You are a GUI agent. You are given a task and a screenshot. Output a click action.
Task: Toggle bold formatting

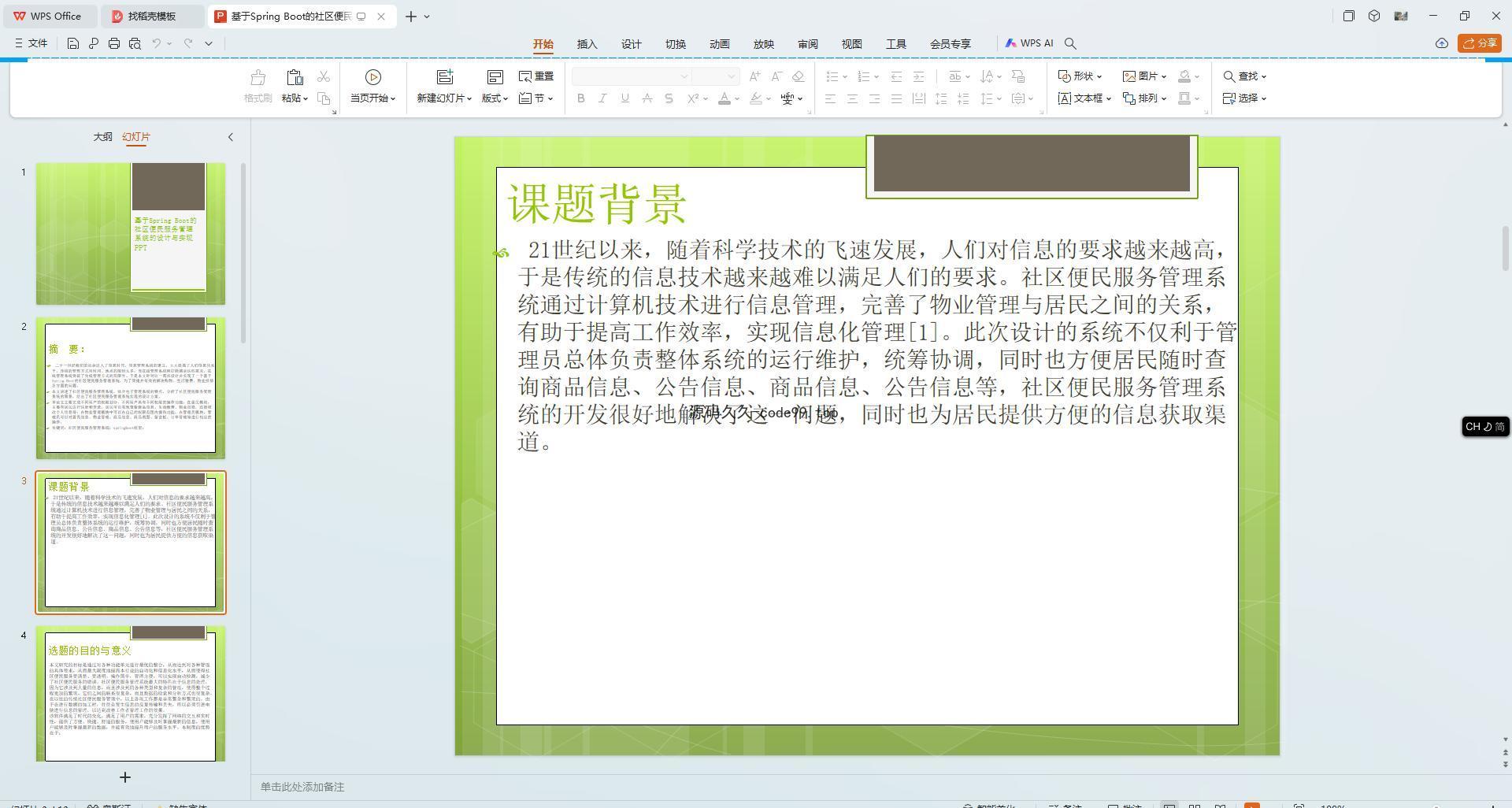pos(581,98)
